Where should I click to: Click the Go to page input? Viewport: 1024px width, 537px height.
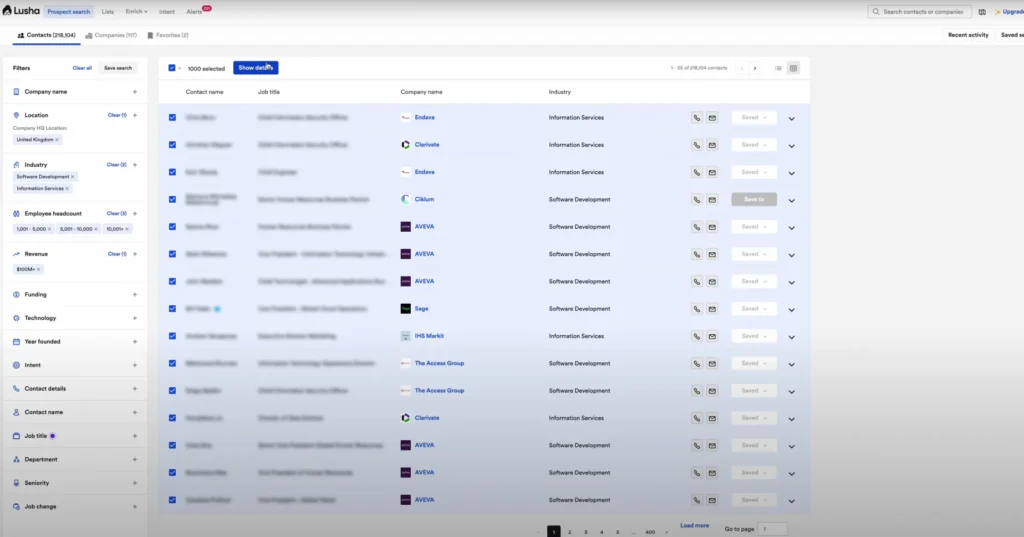coord(773,529)
